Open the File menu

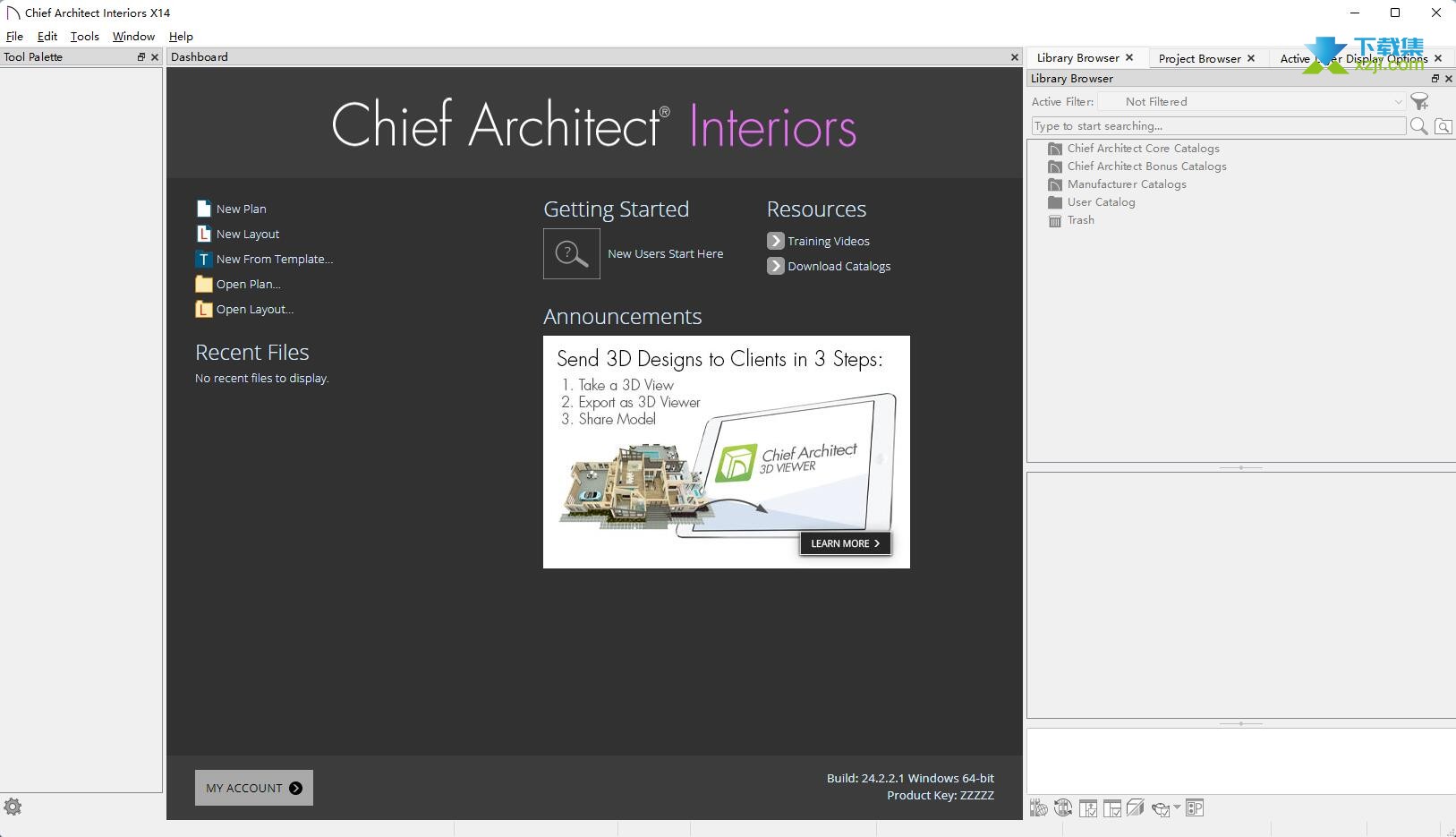coord(14,37)
